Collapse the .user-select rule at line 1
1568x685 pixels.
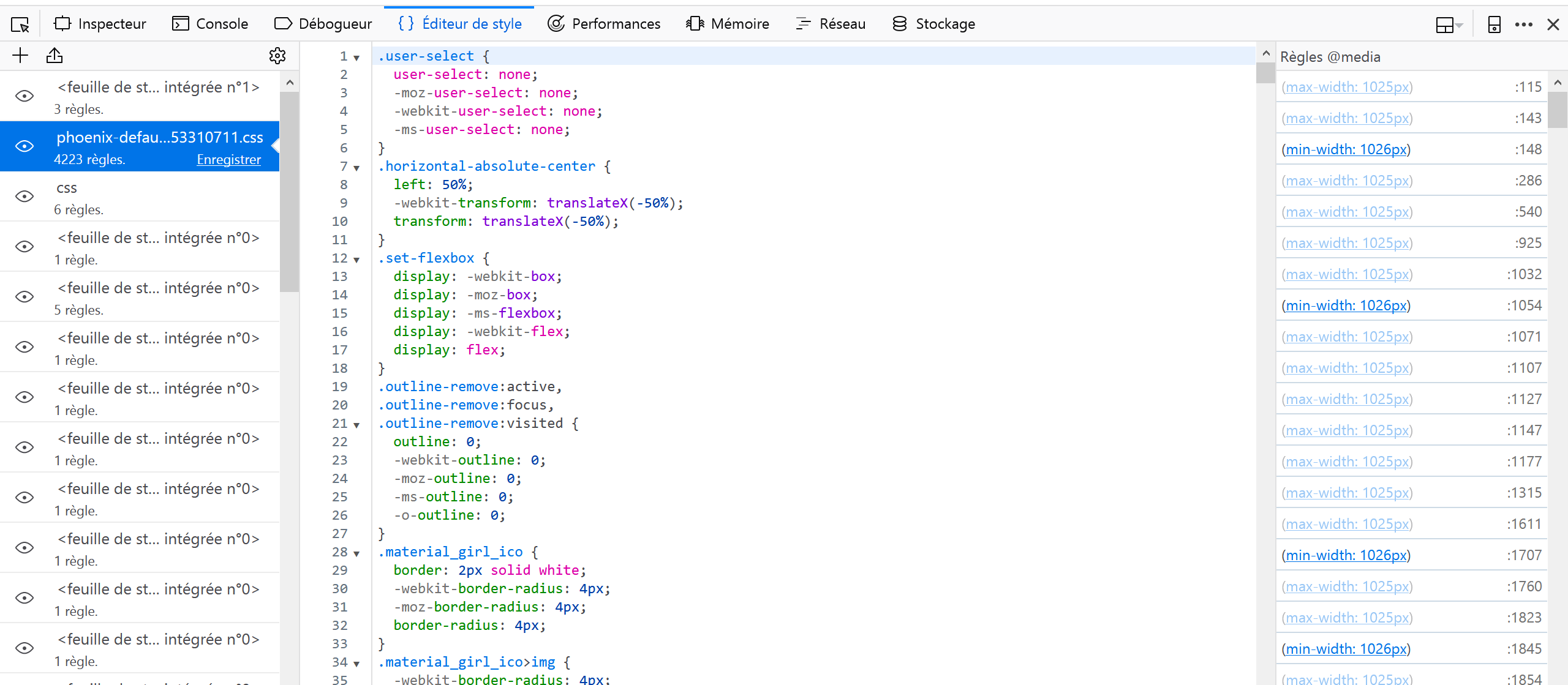pyautogui.click(x=356, y=58)
